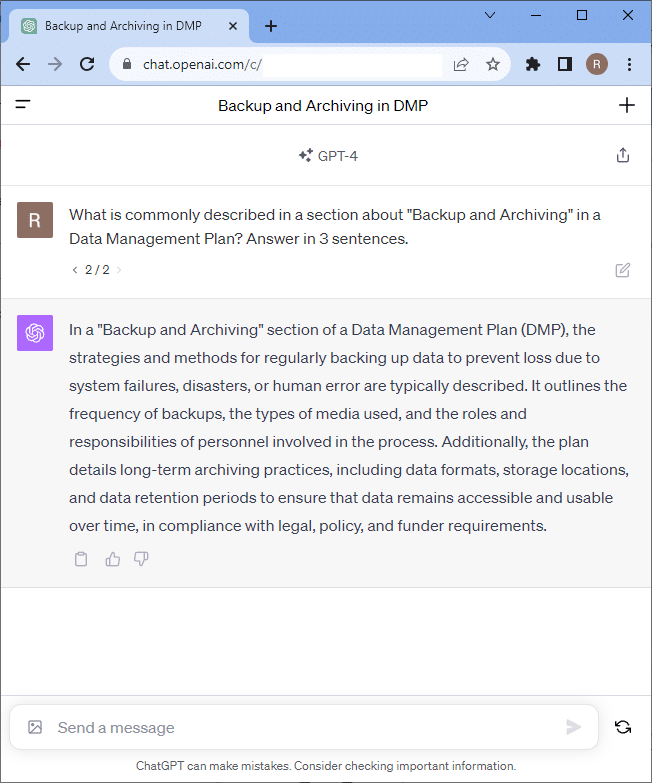Open a new browser tab

pos(271,26)
